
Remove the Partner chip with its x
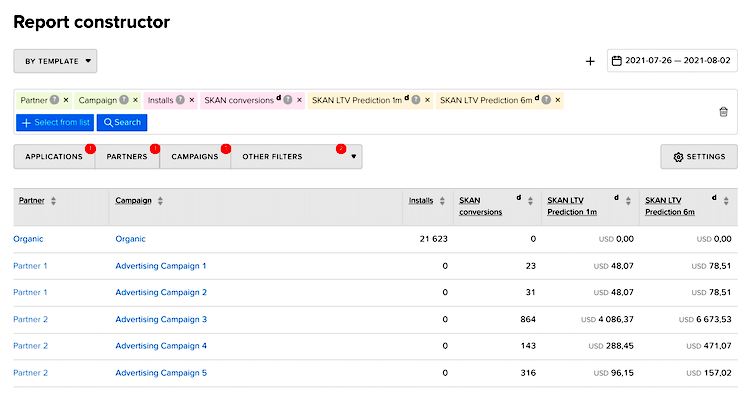(66, 100)
